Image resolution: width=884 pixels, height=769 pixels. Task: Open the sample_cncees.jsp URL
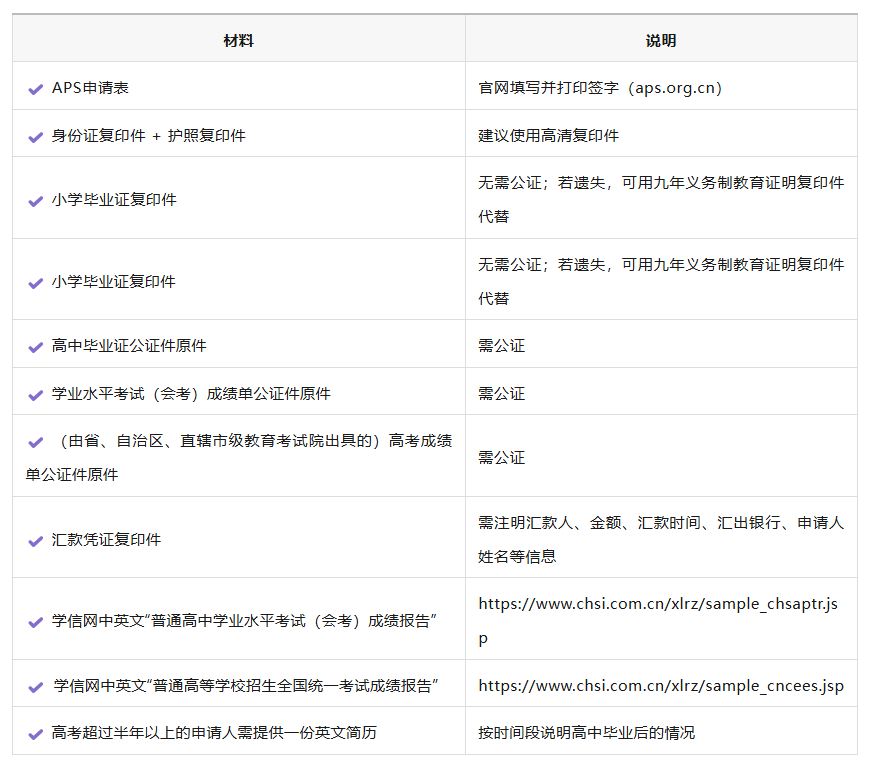click(661, 686)
